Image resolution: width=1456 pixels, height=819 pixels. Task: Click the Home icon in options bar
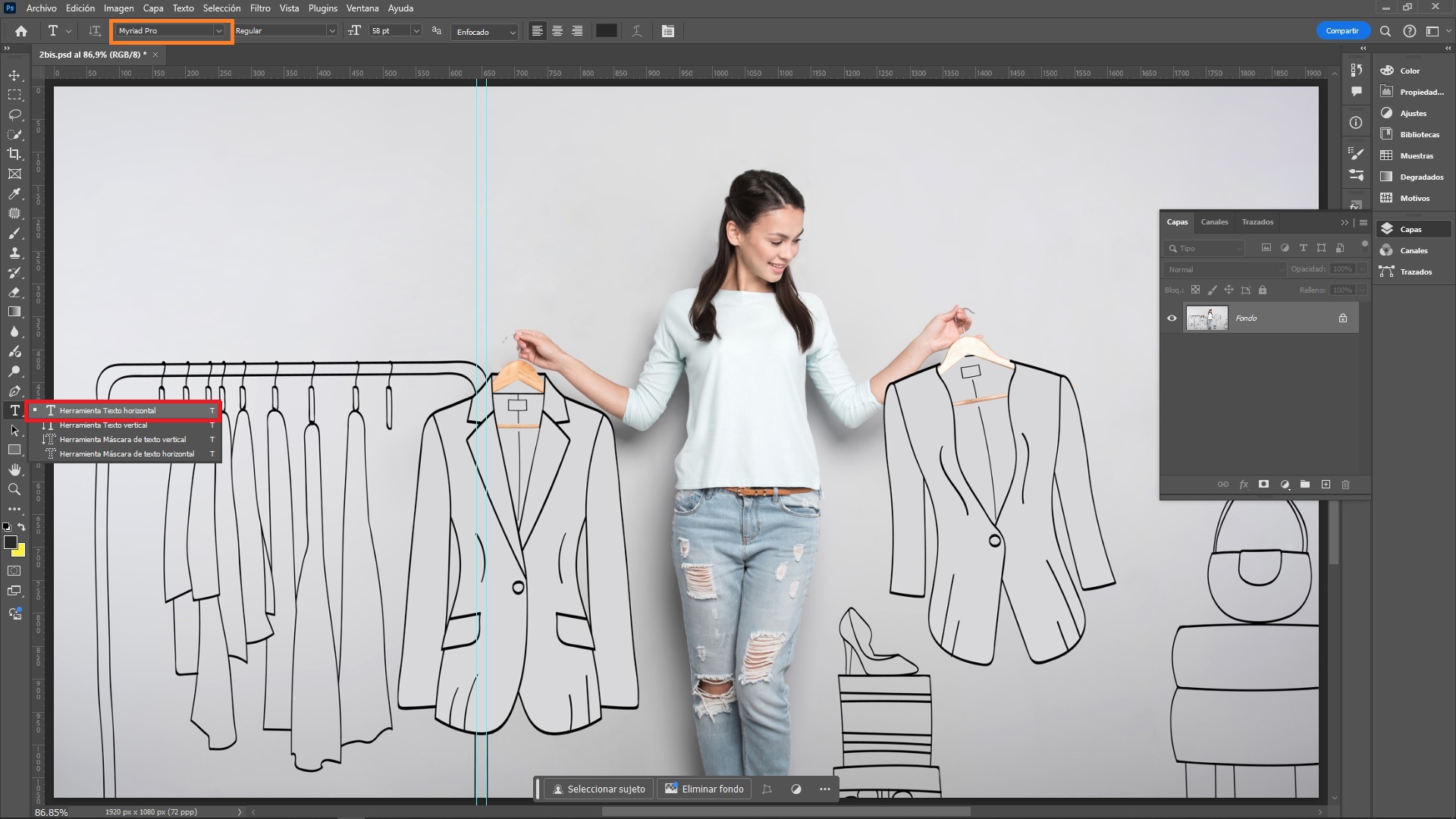coord(21,31)
